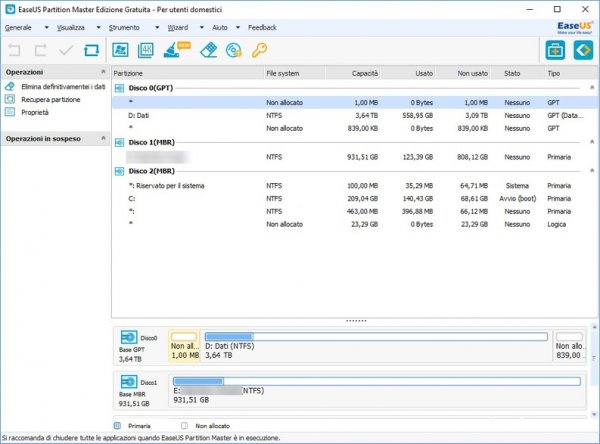
Task: Select the Disco1 Base MBR drive icon
Action: (129, 382)
